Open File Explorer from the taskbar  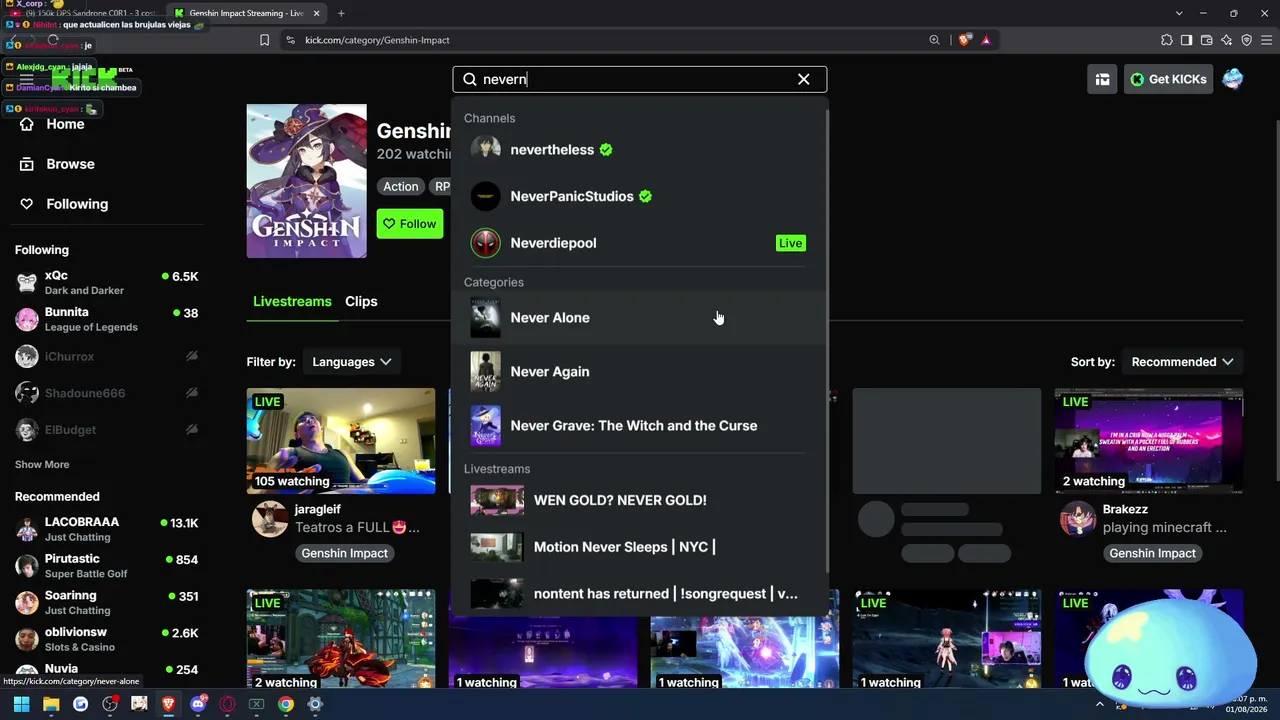click(51, 704)
